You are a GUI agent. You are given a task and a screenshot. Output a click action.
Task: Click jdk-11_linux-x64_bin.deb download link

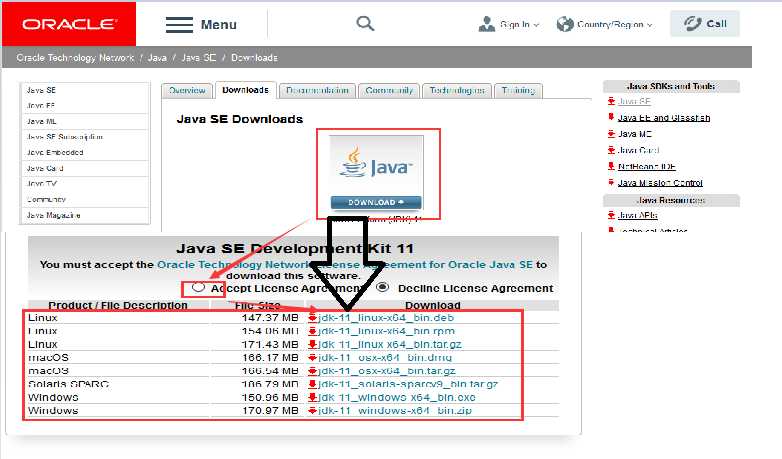point(386,318)
